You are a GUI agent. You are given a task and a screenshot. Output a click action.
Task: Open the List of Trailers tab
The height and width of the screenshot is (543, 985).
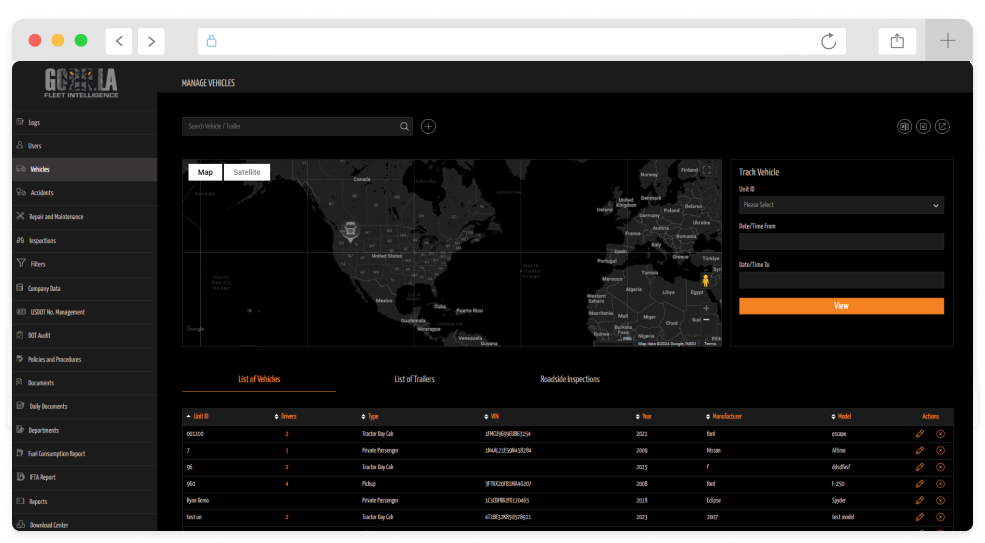pos(414,380)
